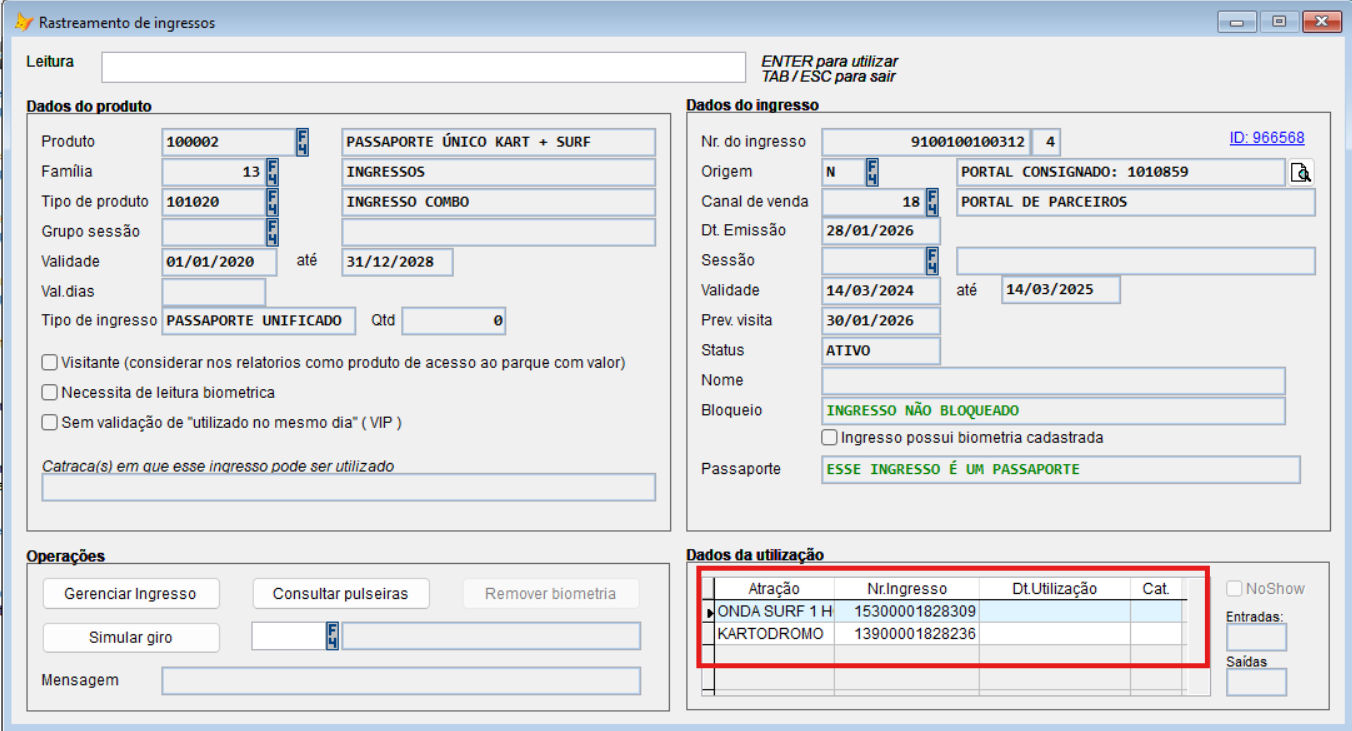Click the Sessão F4 lookup icon

point(932,261)
